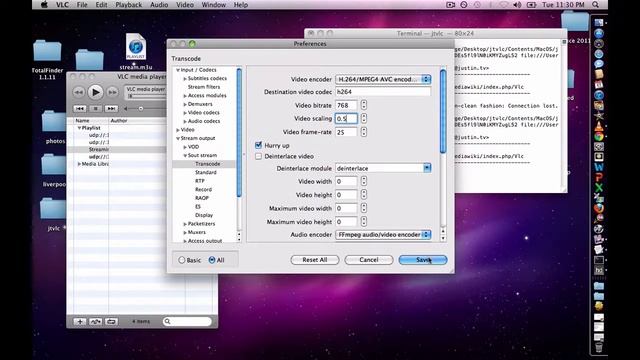
Task: Click the volume icon in menu bar
Action: coord(517,5)
